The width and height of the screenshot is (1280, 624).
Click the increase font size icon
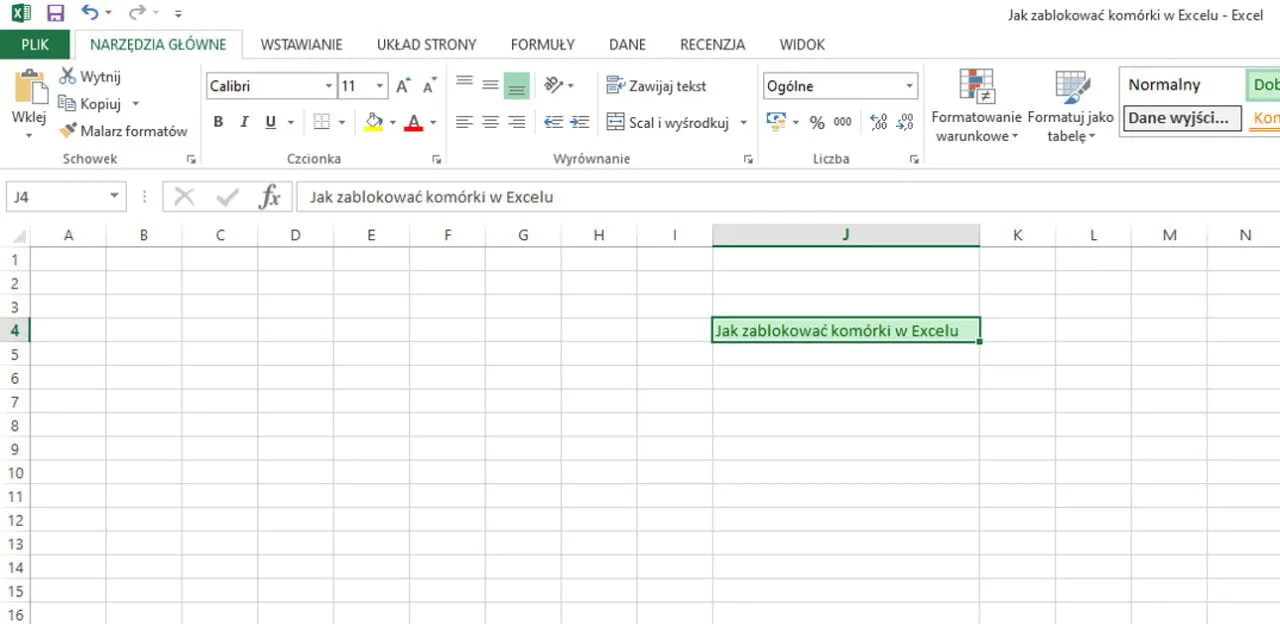pyautogui.click(x=403, y=86)
